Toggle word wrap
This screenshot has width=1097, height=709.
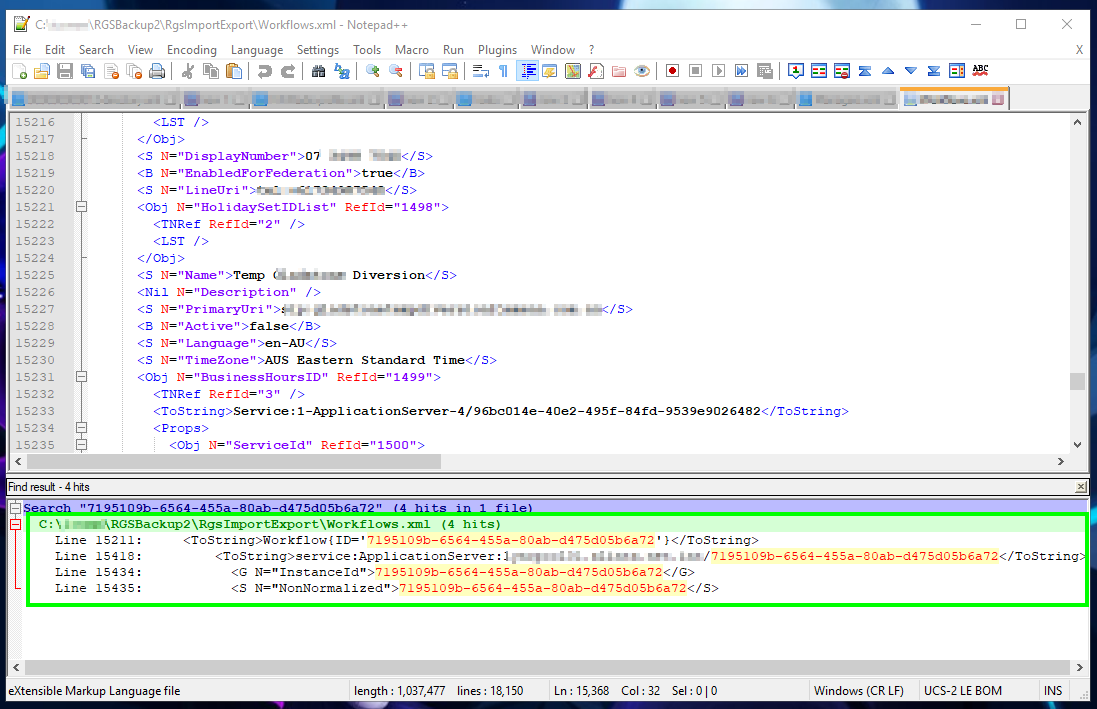point(481,71)
